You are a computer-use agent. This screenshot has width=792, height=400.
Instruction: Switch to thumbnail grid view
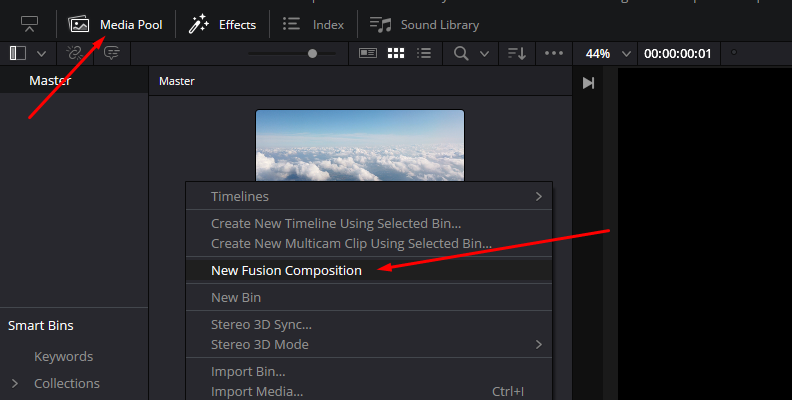(396, 53)
